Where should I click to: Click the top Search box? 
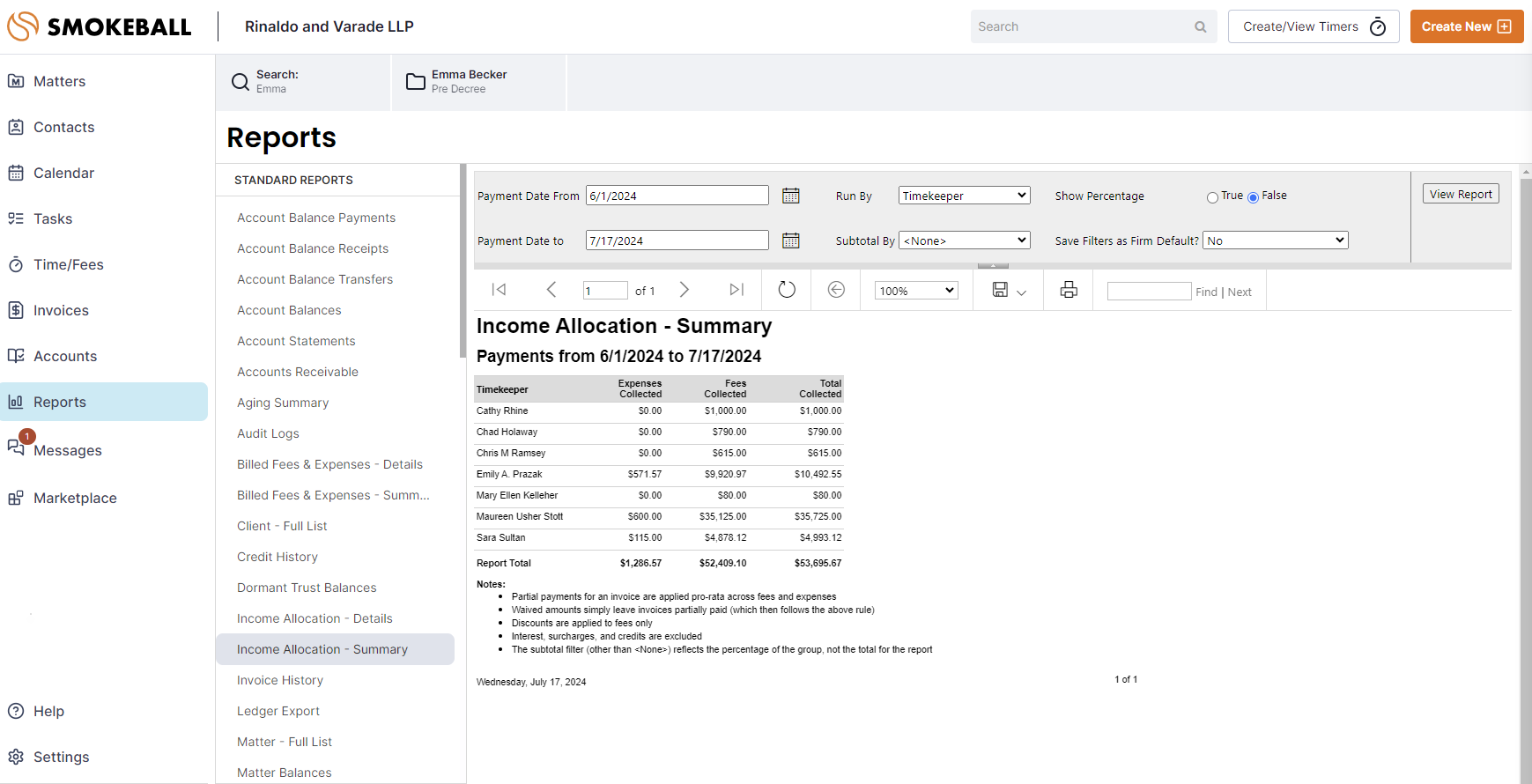(1093, 26)
